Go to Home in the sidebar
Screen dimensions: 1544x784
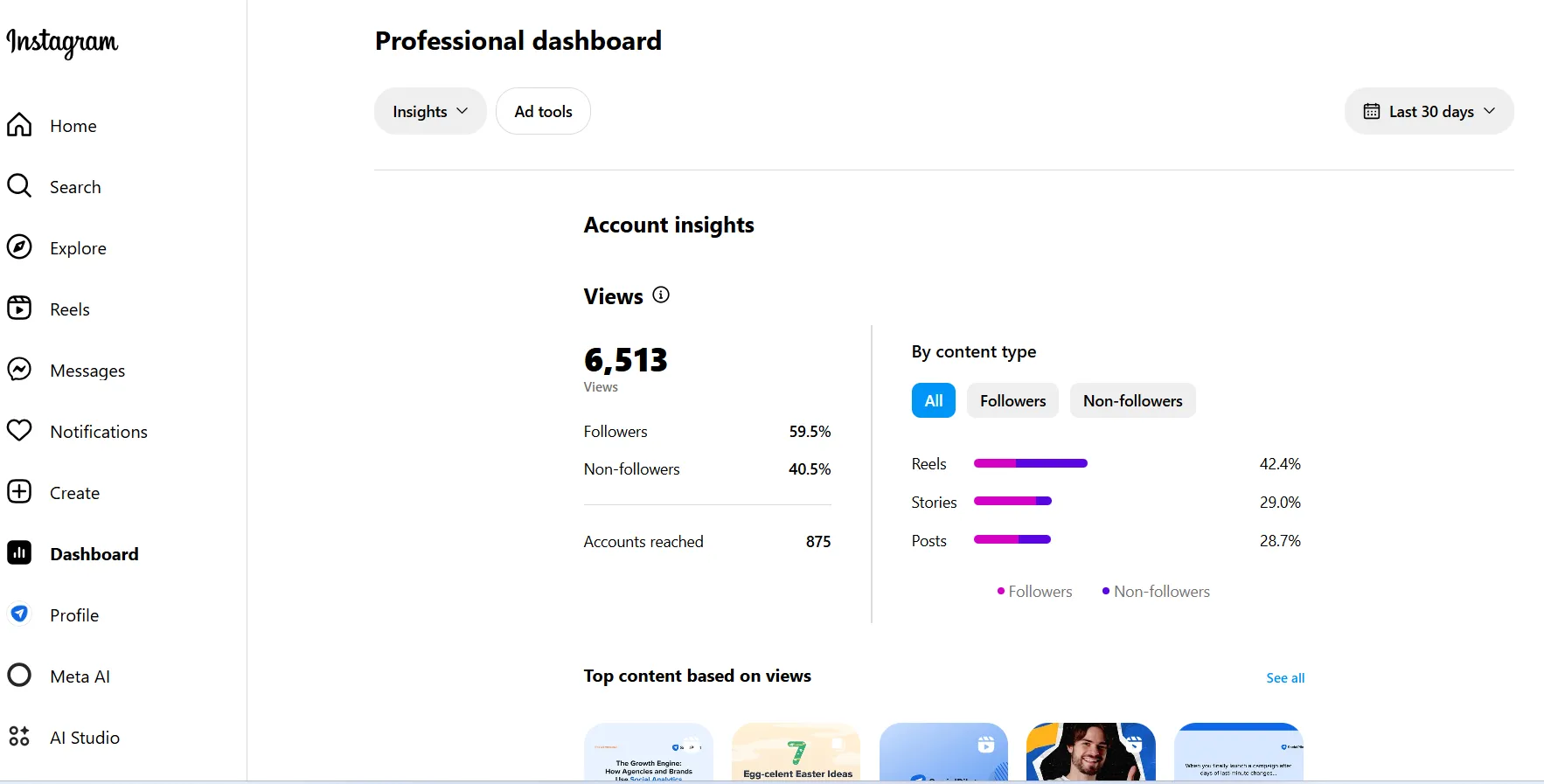pos(73,126)
